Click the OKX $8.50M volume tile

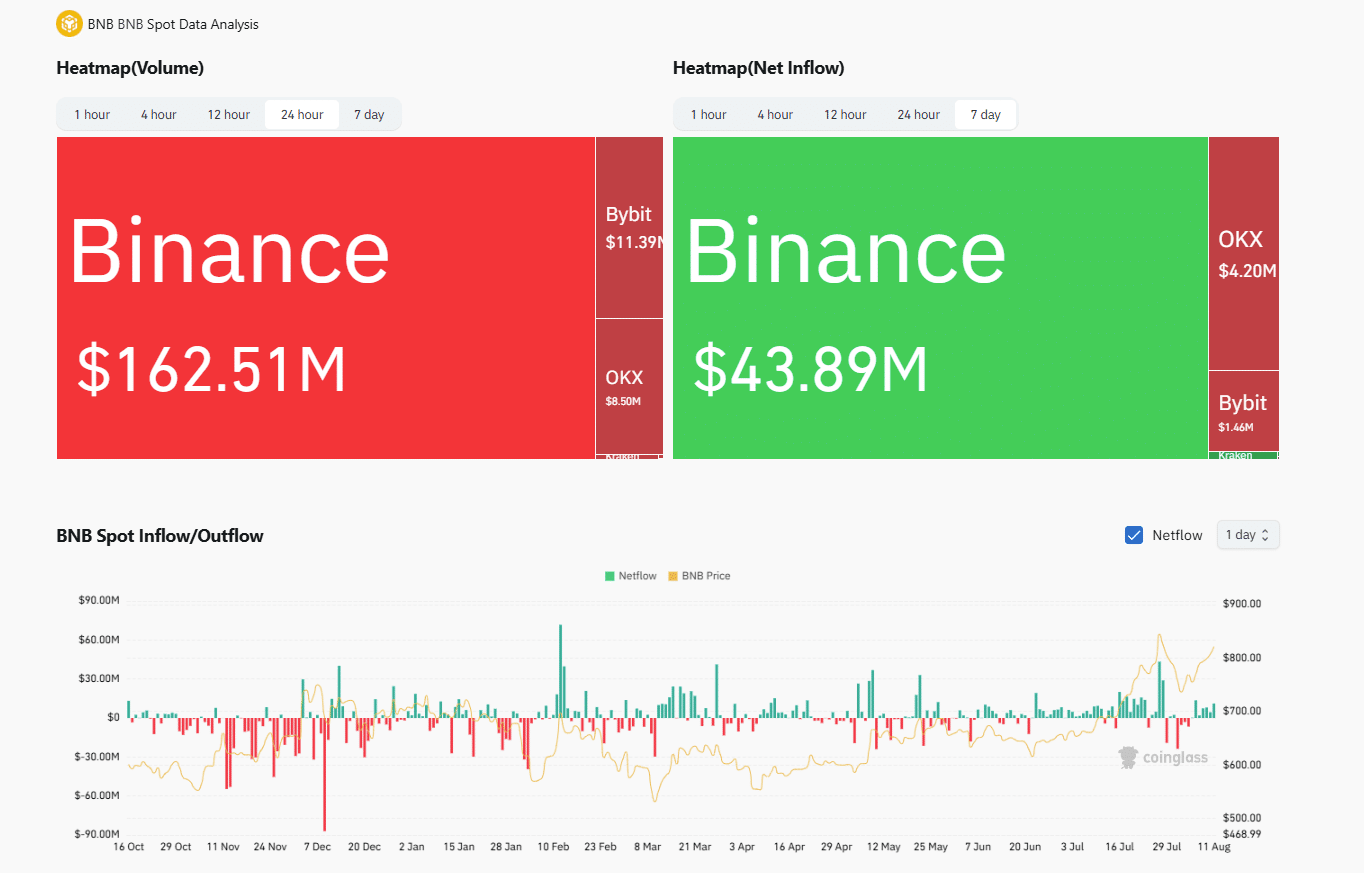(x=629, y=386)
